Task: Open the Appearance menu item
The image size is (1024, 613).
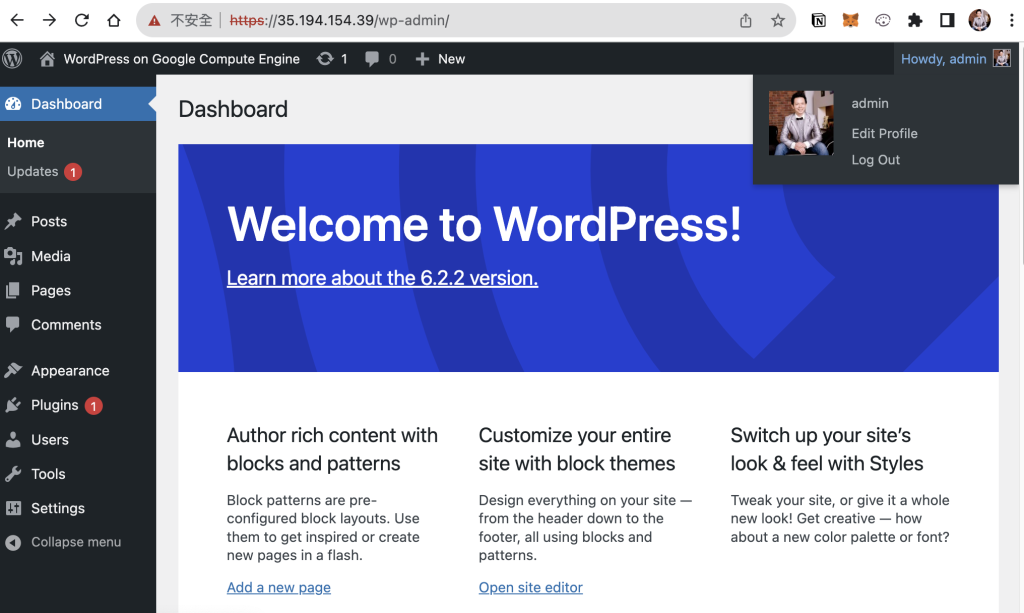Action: point(70,370)
